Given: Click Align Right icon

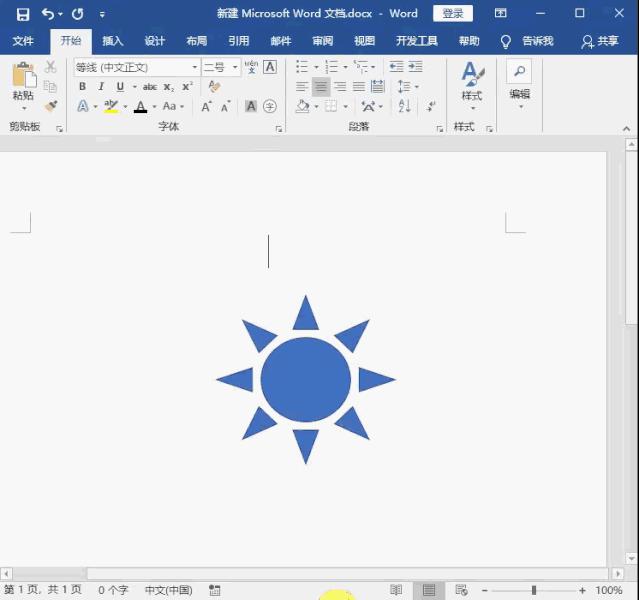Looking at the screenshot, I should 340,86.
